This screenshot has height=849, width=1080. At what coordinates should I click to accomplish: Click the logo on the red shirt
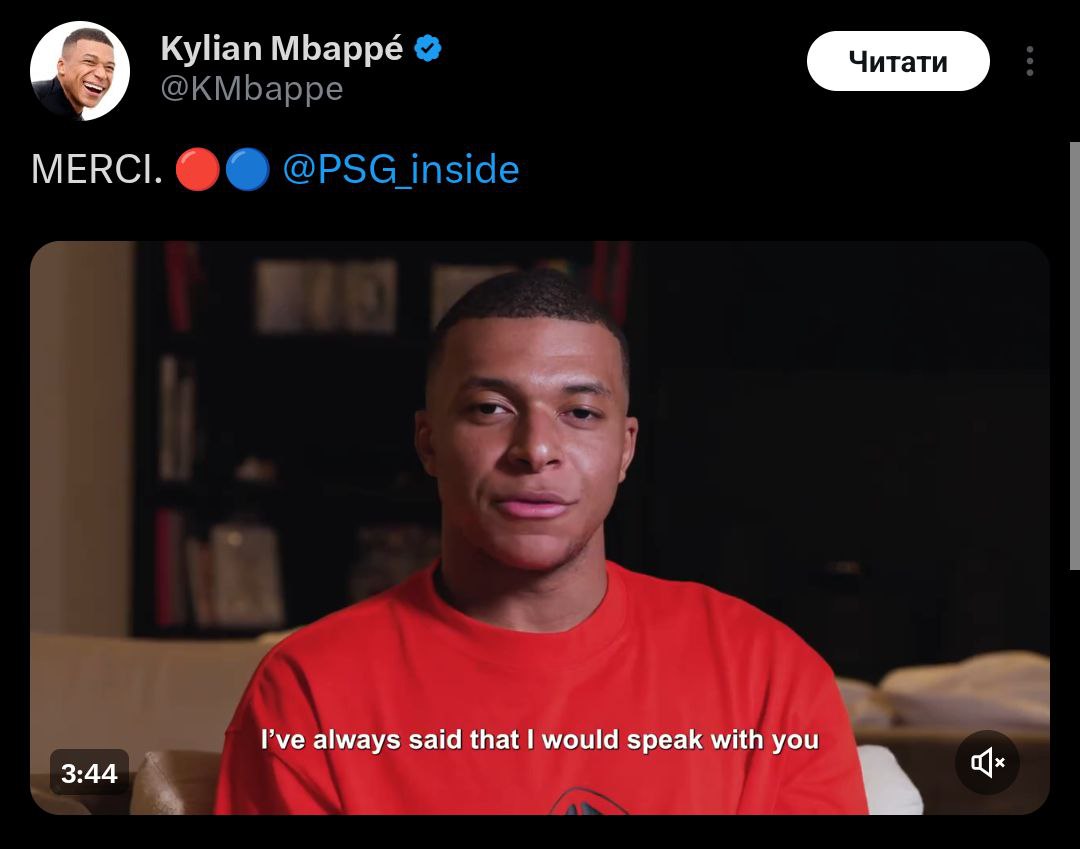click(585, 801)
